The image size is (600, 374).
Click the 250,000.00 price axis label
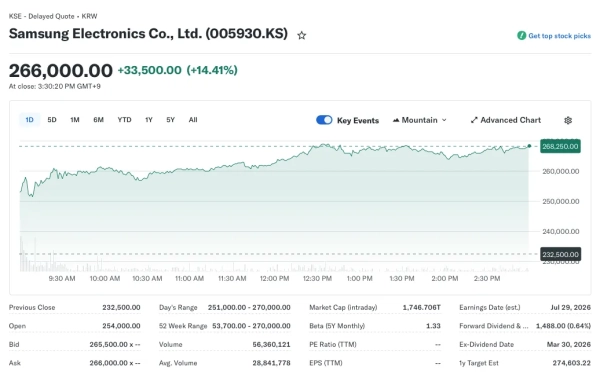tap(561, 201)
